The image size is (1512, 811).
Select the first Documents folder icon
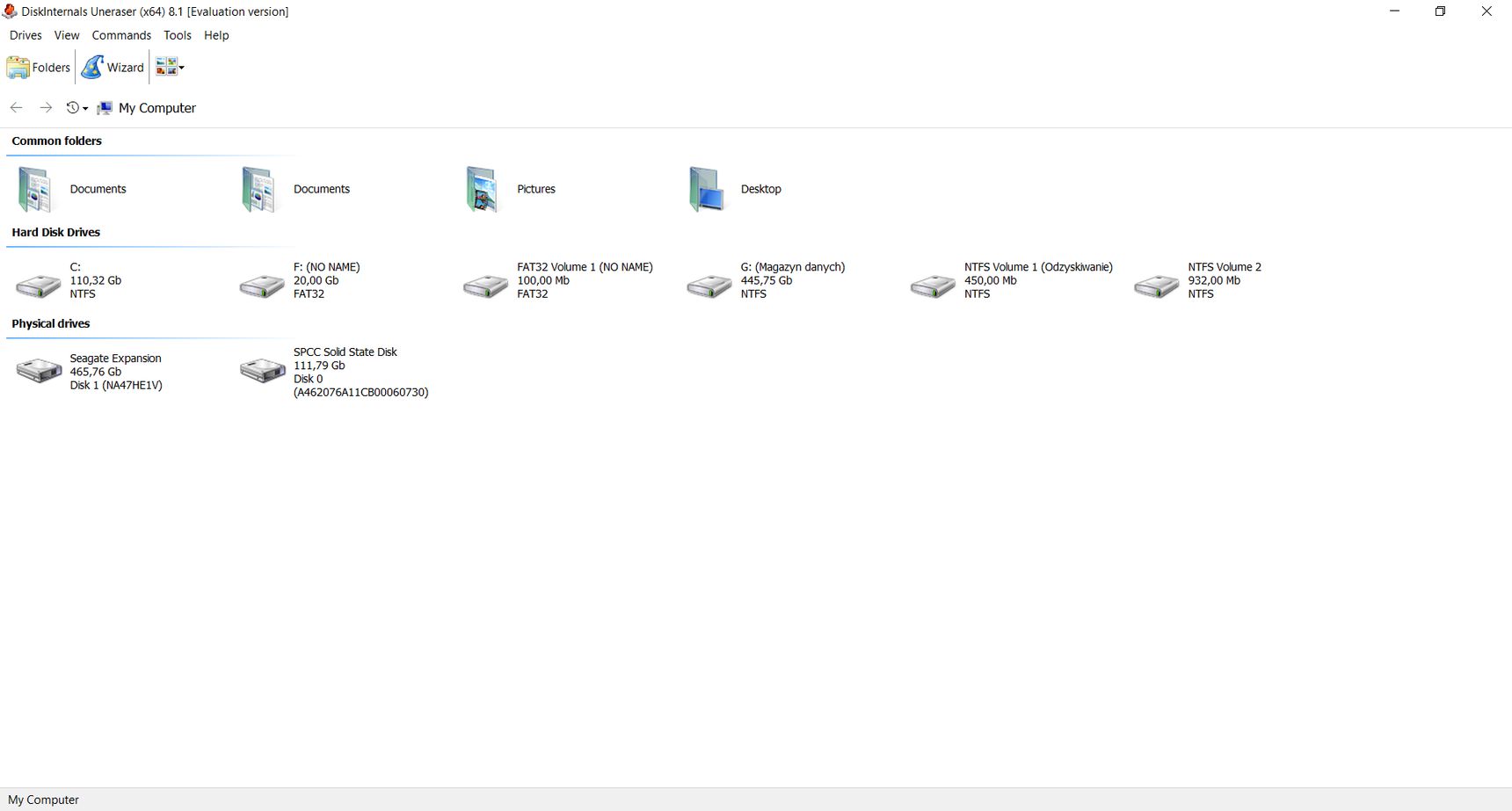[x=35, y=189]
